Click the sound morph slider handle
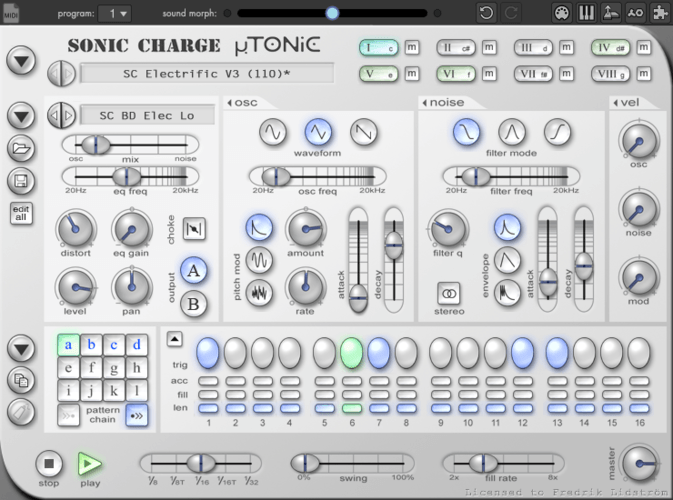The width and height of the screenshot is (673, 500). (332, 13)
